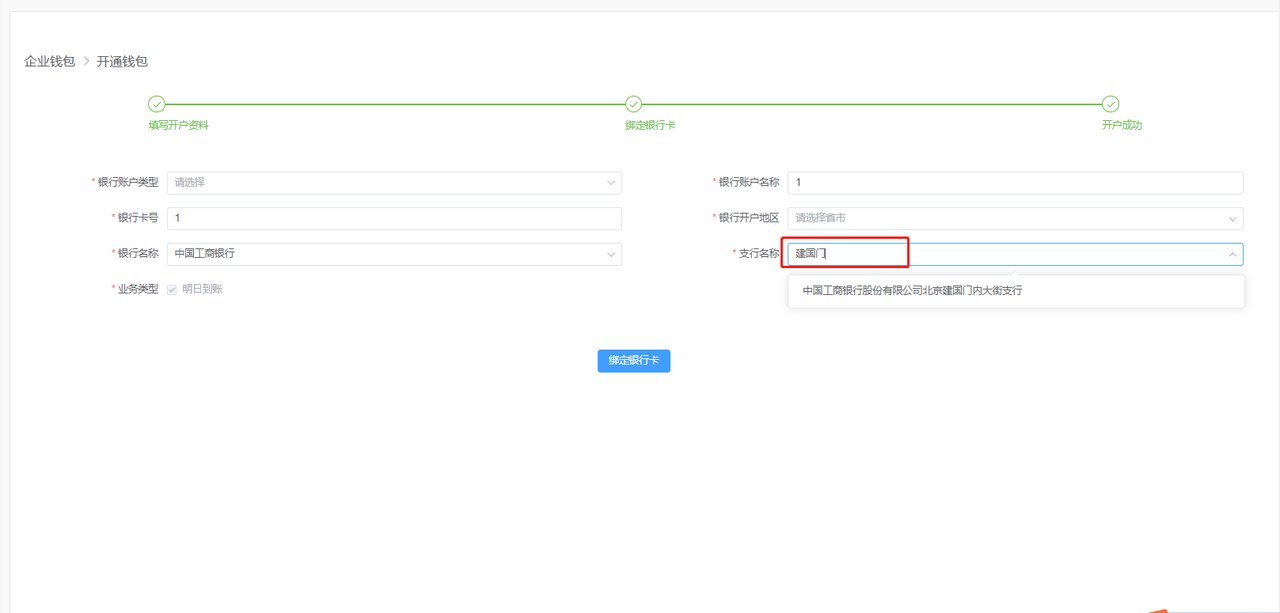
Task: Go to the 填写开户资料 step label
Action: point(178,126)
